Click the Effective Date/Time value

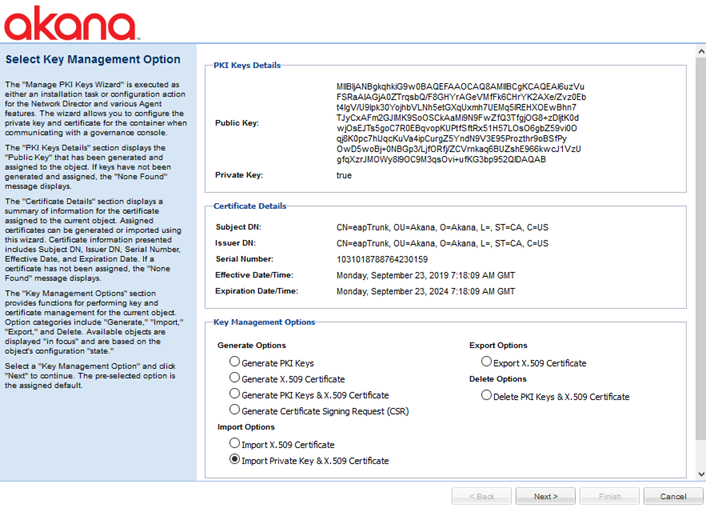pos(425,276)
